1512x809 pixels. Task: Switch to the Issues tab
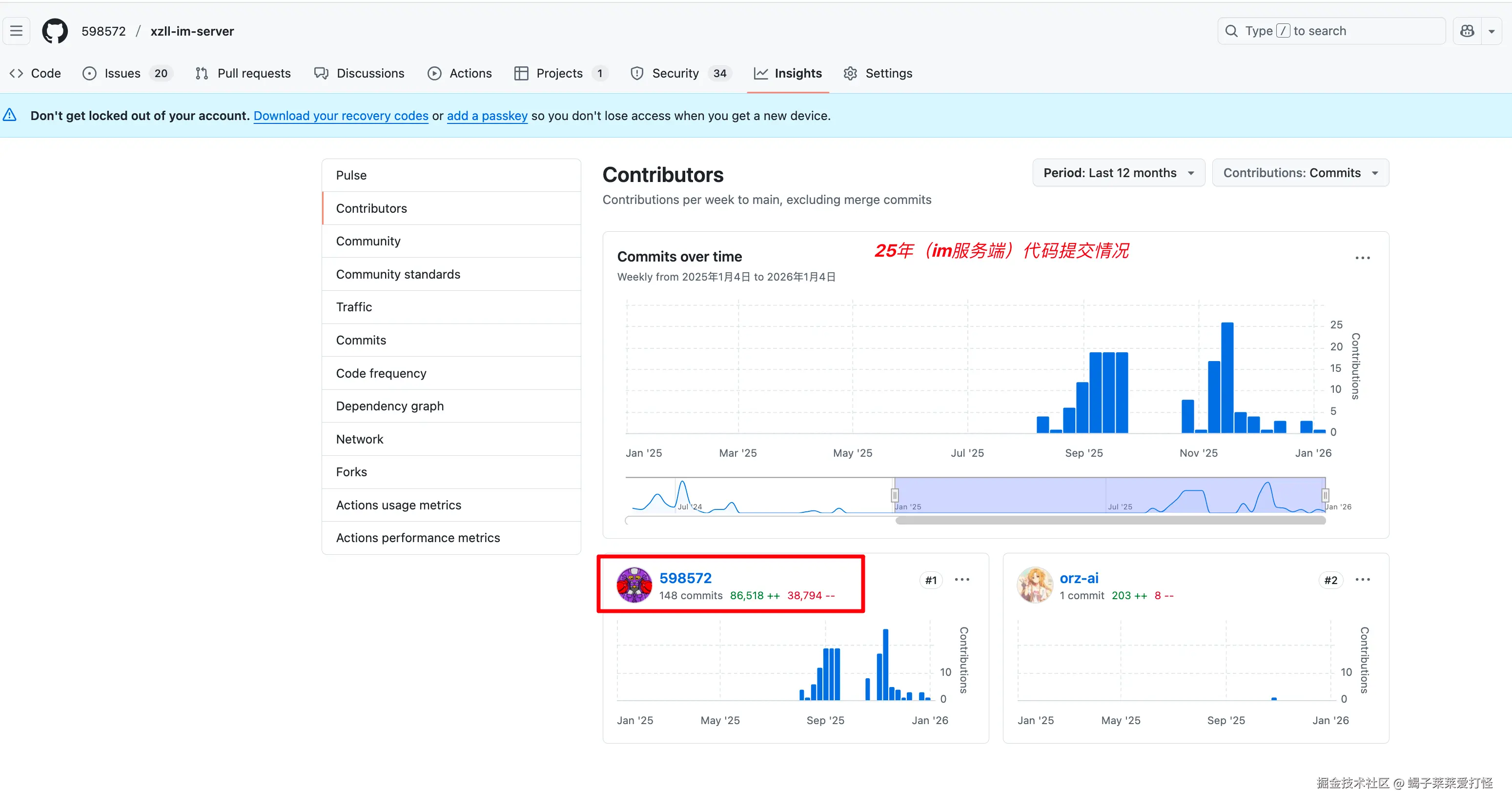click(x=122, y=73)
